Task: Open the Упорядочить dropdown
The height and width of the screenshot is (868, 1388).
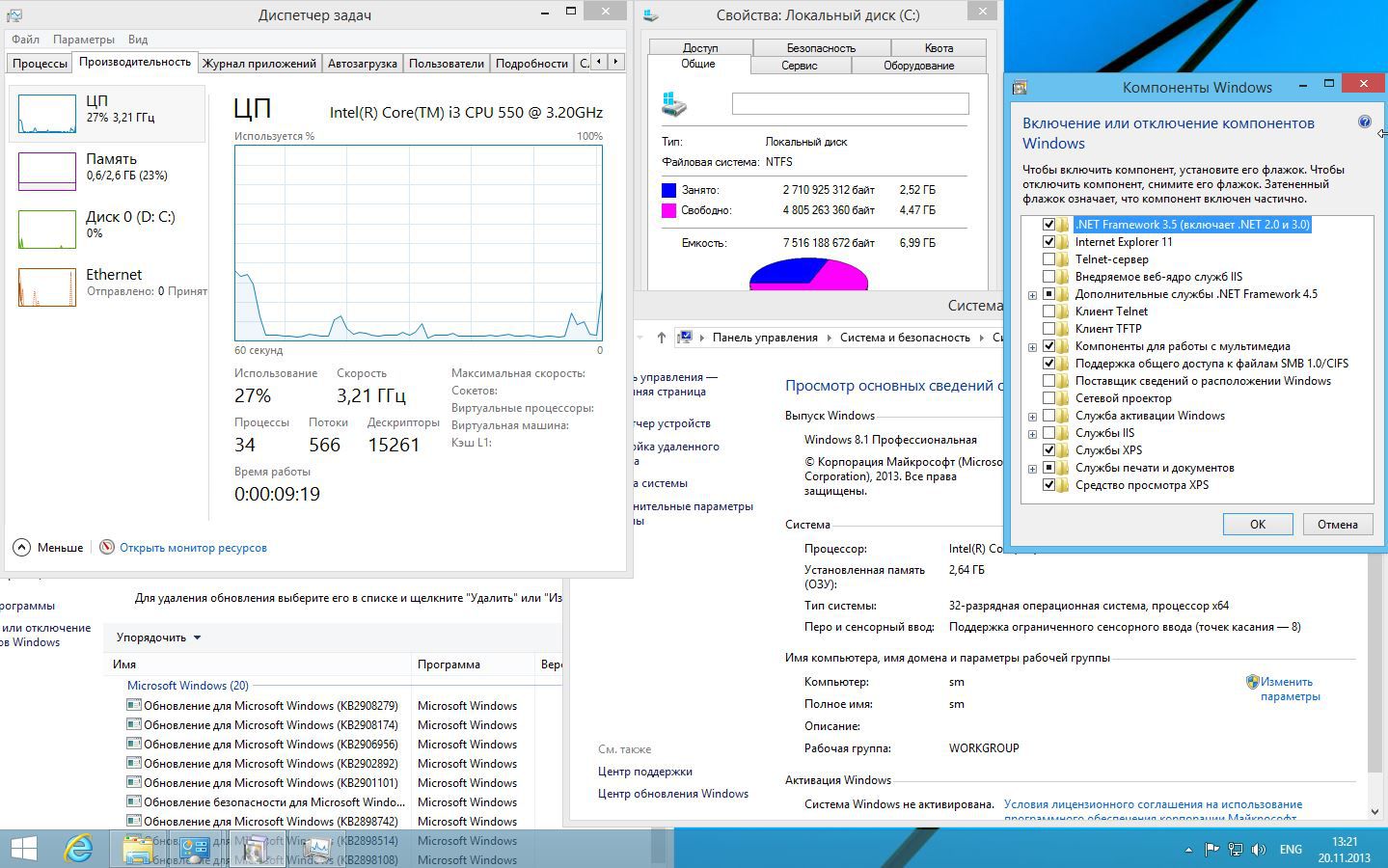Action: [x=158, y=637]
